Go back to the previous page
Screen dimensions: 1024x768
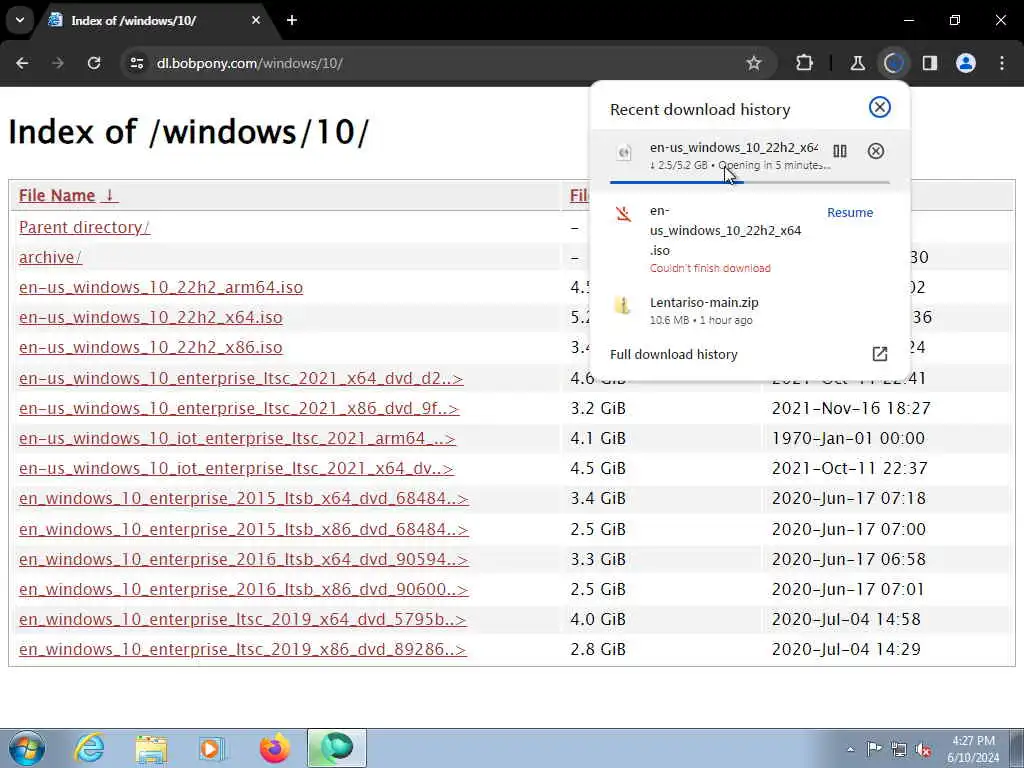[22, 63]
